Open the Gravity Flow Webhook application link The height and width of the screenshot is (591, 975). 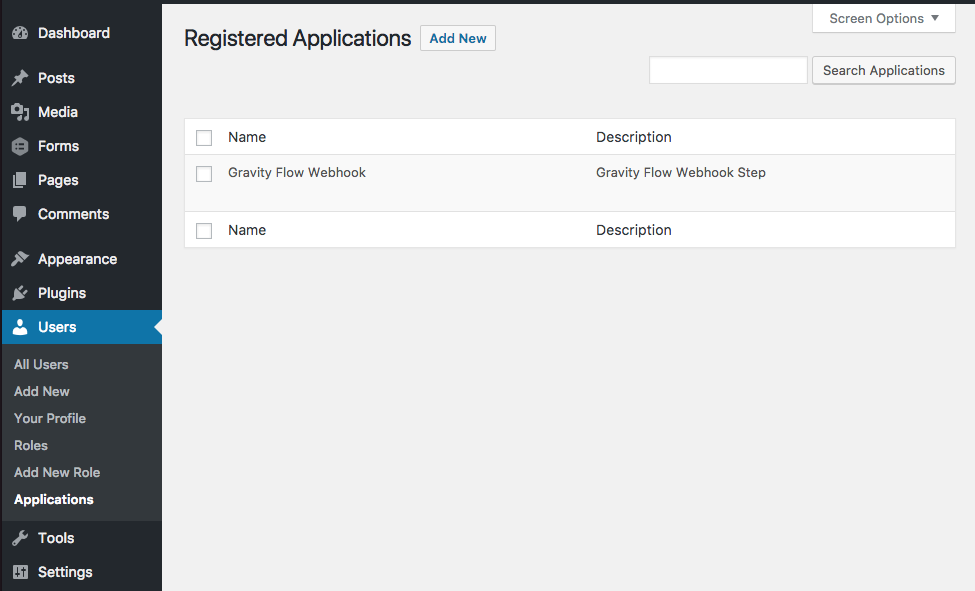297,173
